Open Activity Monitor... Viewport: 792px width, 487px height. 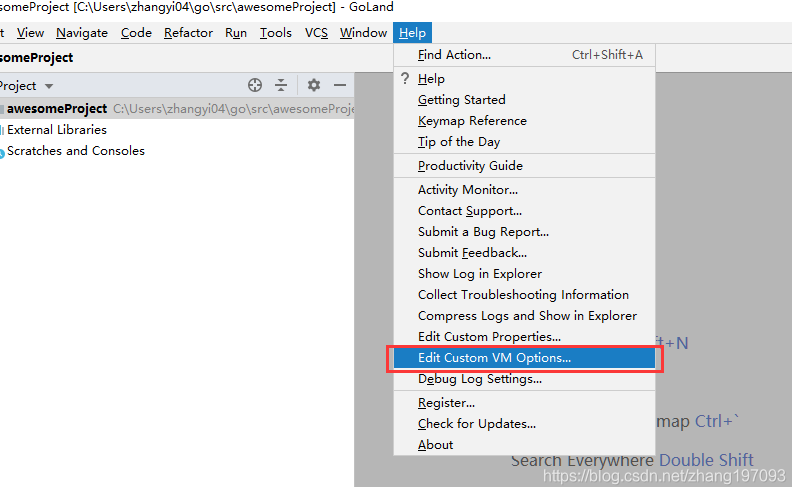click(524, 190)
